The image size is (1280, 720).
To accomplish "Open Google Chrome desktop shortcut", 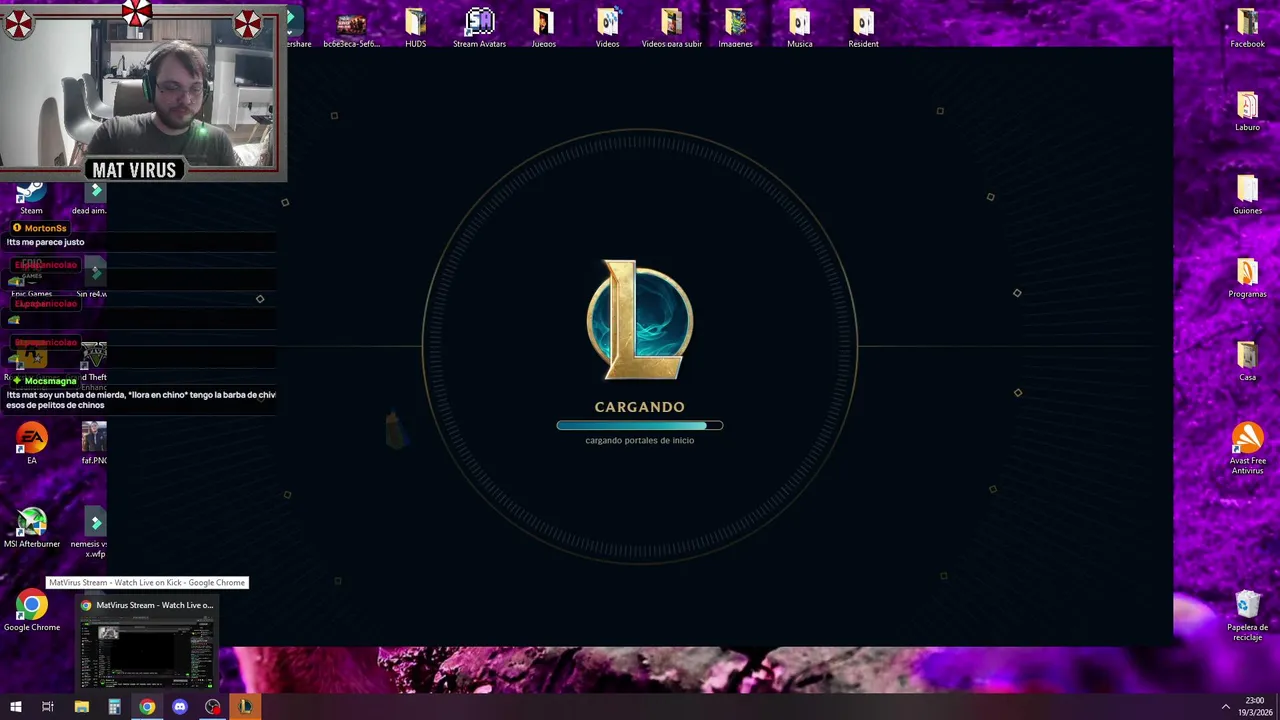I will click(31, 612).
